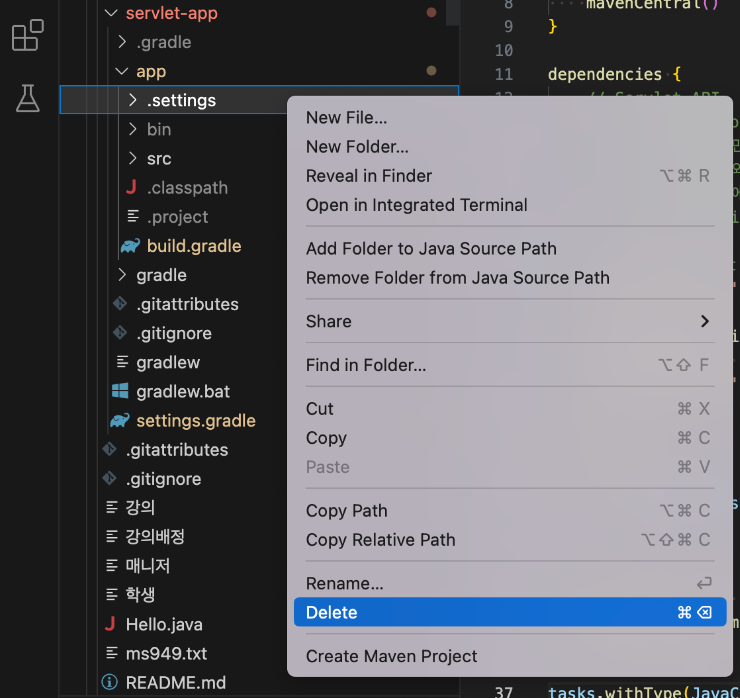This screenshot has width=740, height=698.
Task: Choose Cut from context menu
Action: point(510,409)
